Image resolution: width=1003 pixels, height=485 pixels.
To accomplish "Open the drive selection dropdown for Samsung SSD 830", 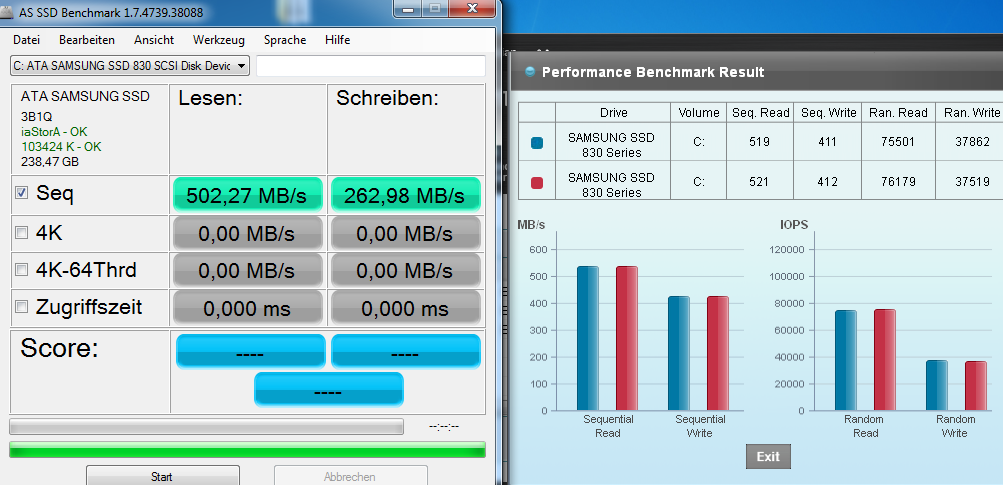I will [x=130, y=65].
